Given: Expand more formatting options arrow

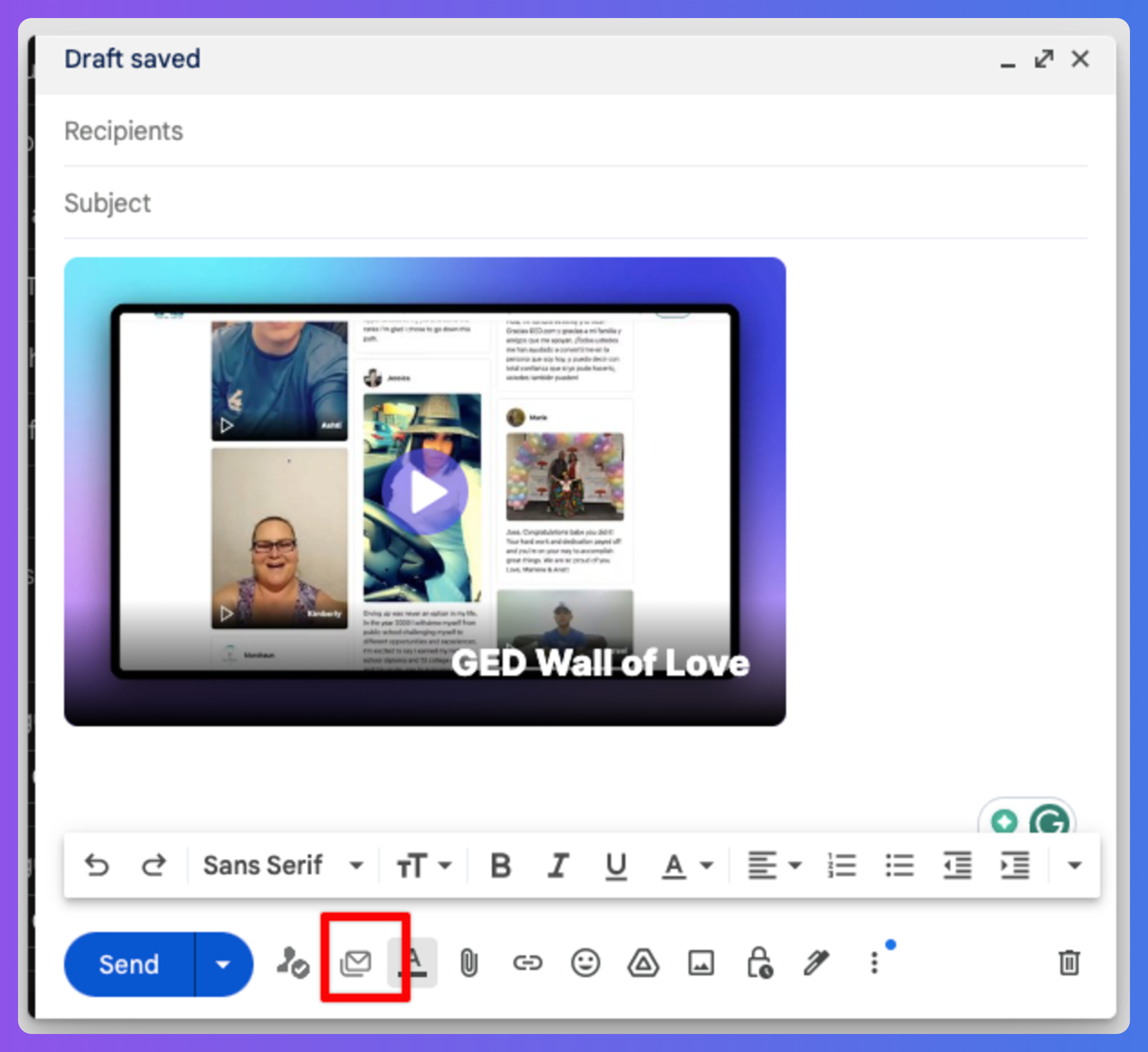Looking at the screenshot, I should click(x=1074, y=866).
